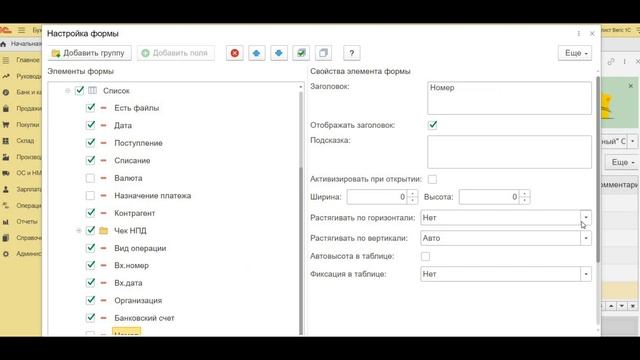Click the Банк и касса sidebar icon

point(6,93)
